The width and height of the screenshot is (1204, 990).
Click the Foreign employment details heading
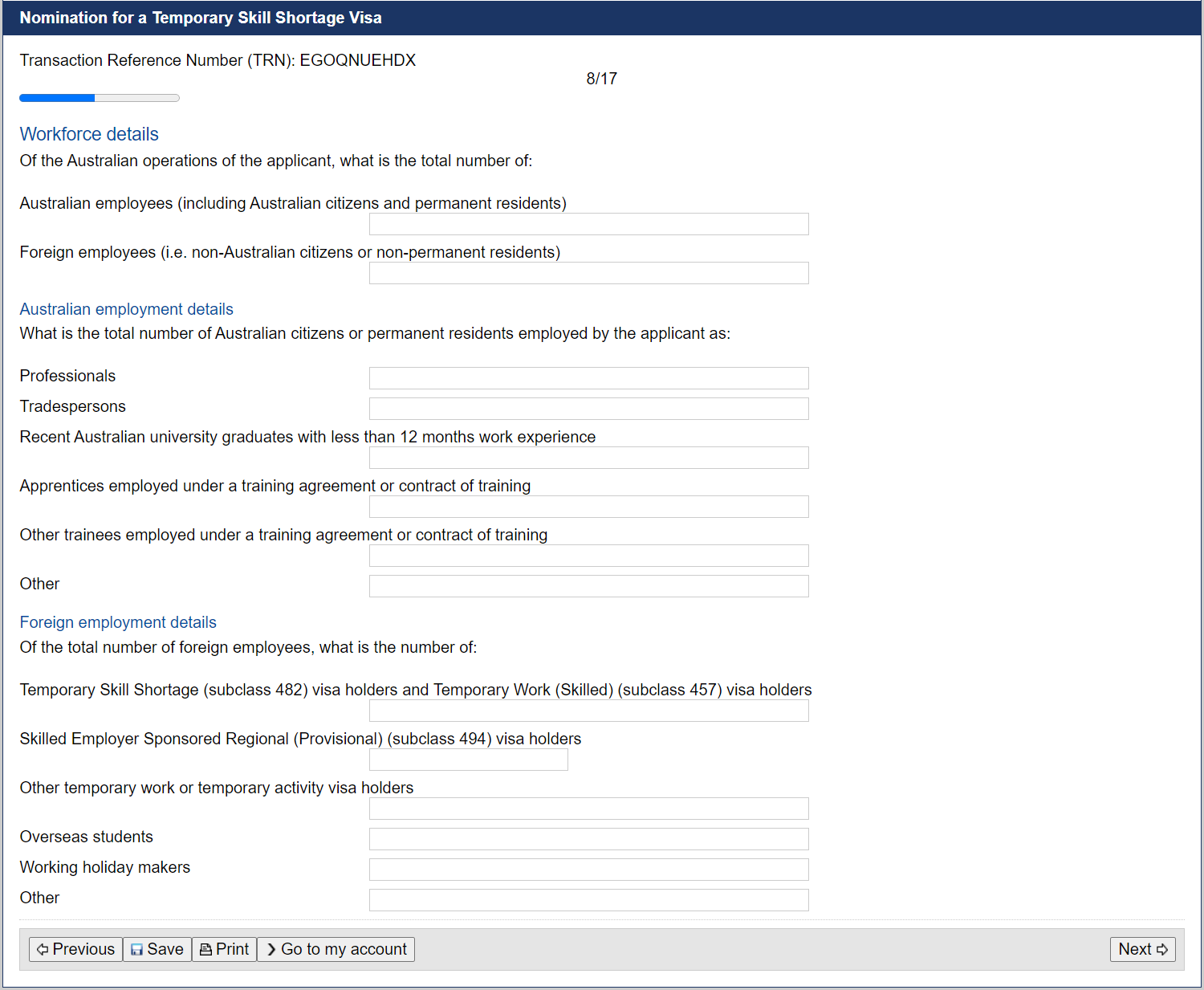tap(118, 622)
